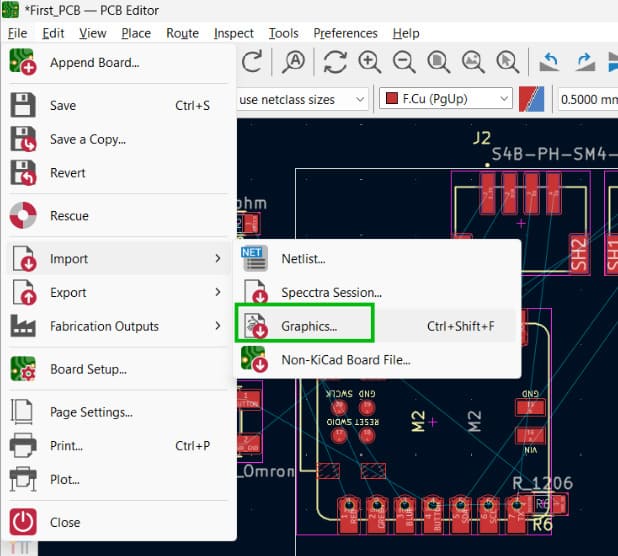The width and height of the screenshot is (618, 556).
Task: Expand the Export submenu arrow
Action: (218, 292)
